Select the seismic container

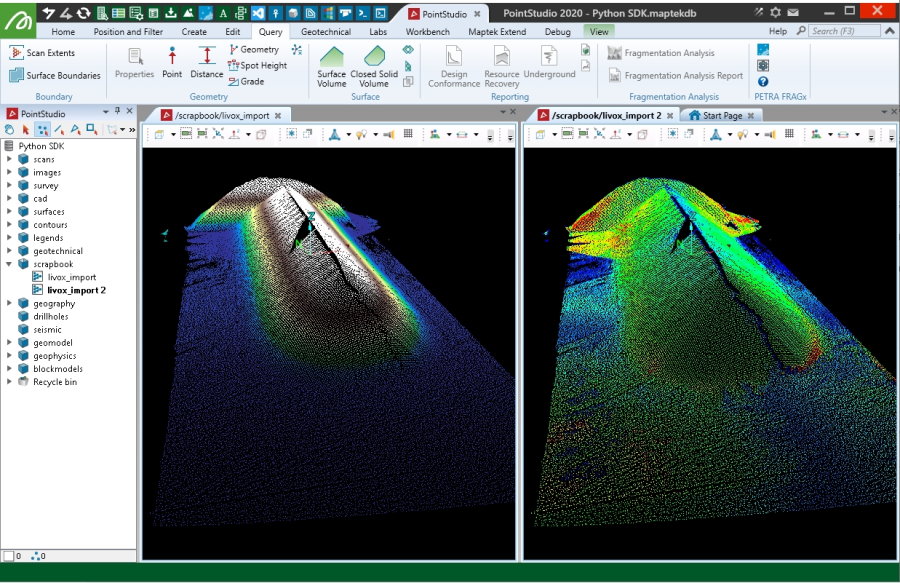[47, 329]
